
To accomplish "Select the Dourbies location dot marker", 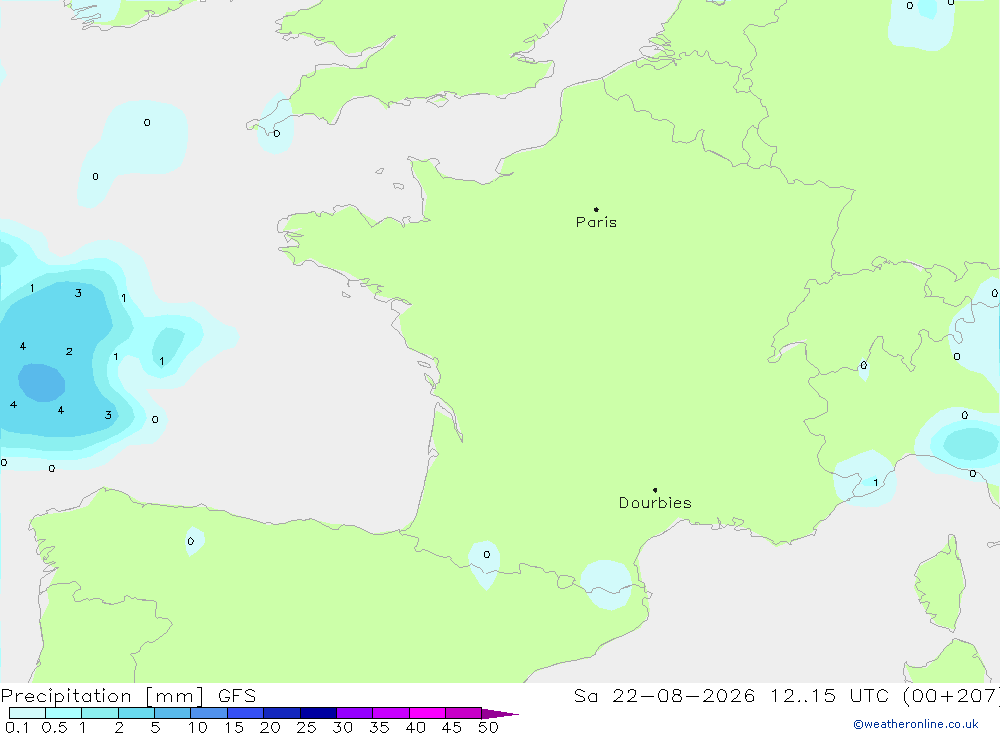I will tap(655, 490).
